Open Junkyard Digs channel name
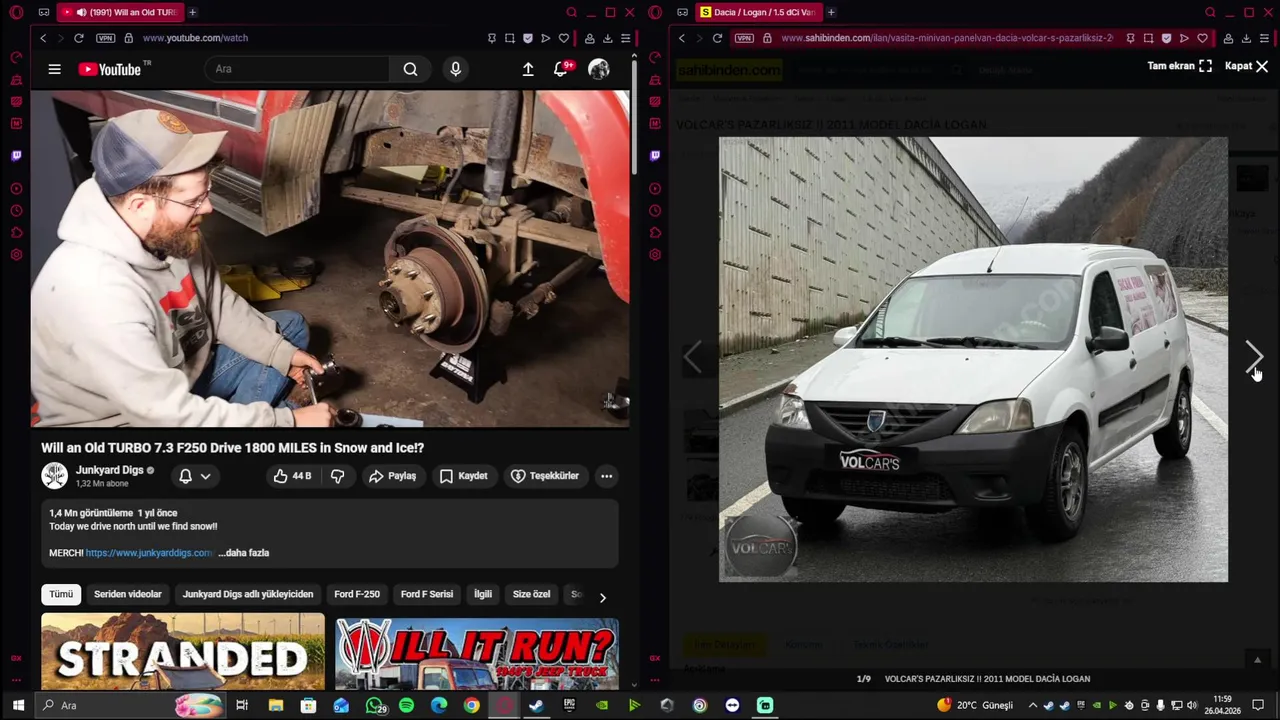This screenshot has height=720, width=1280. [110, 470]
